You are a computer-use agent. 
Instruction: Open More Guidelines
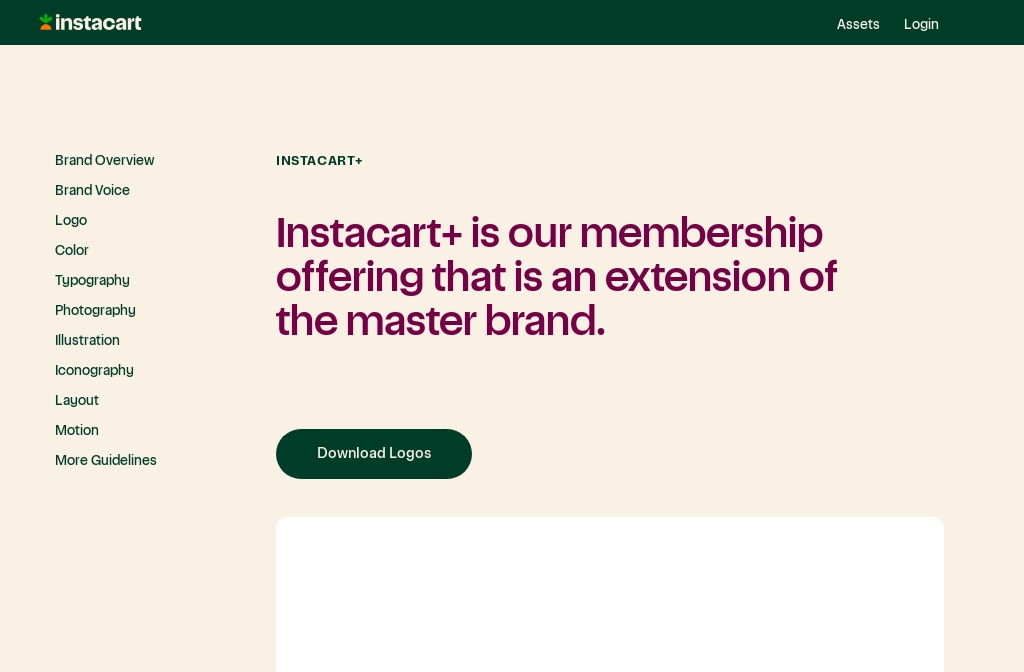tap(106, 461)
